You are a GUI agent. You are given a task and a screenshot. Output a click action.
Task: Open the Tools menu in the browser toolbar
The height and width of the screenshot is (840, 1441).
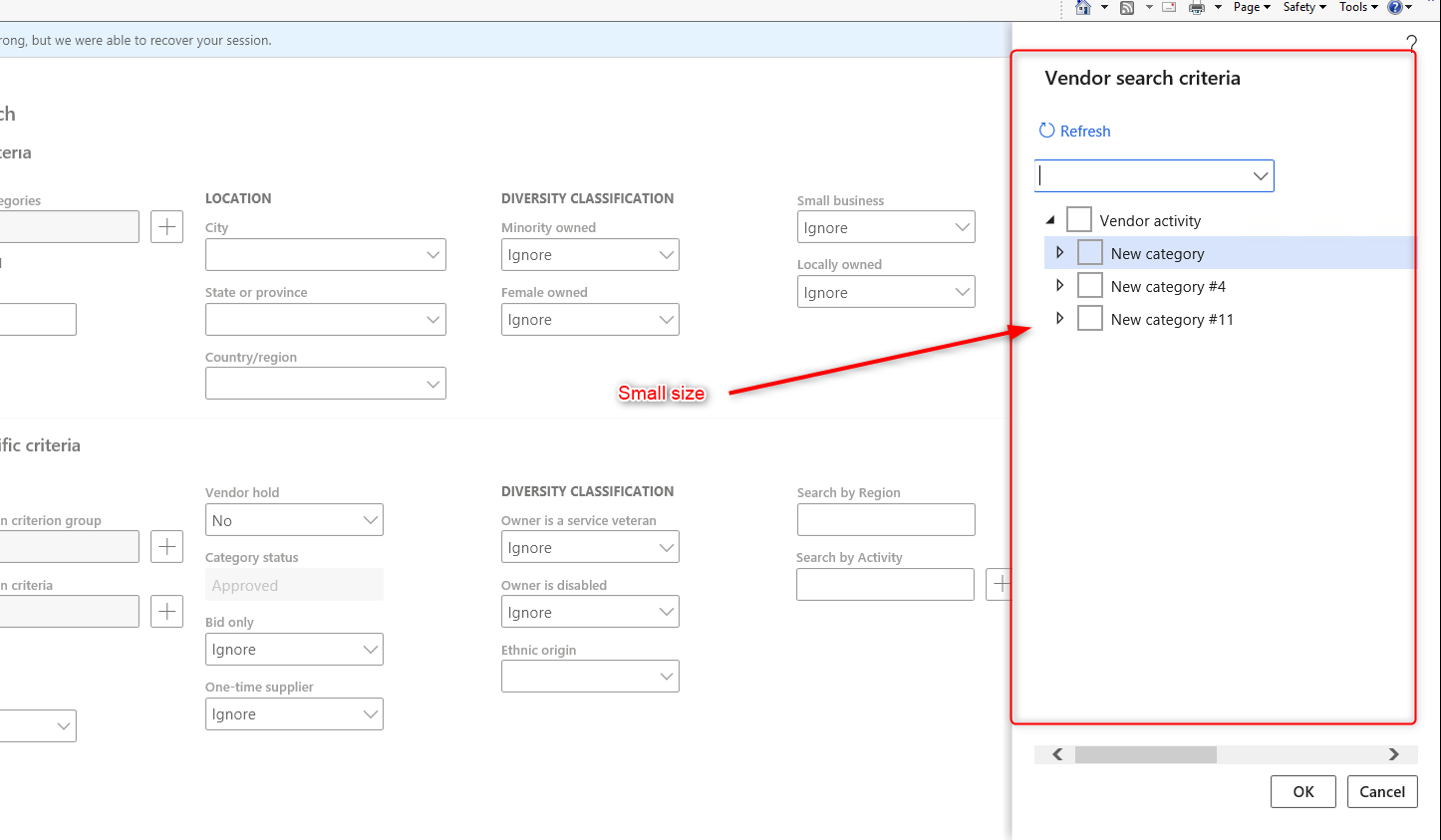tap(1357, 7)
